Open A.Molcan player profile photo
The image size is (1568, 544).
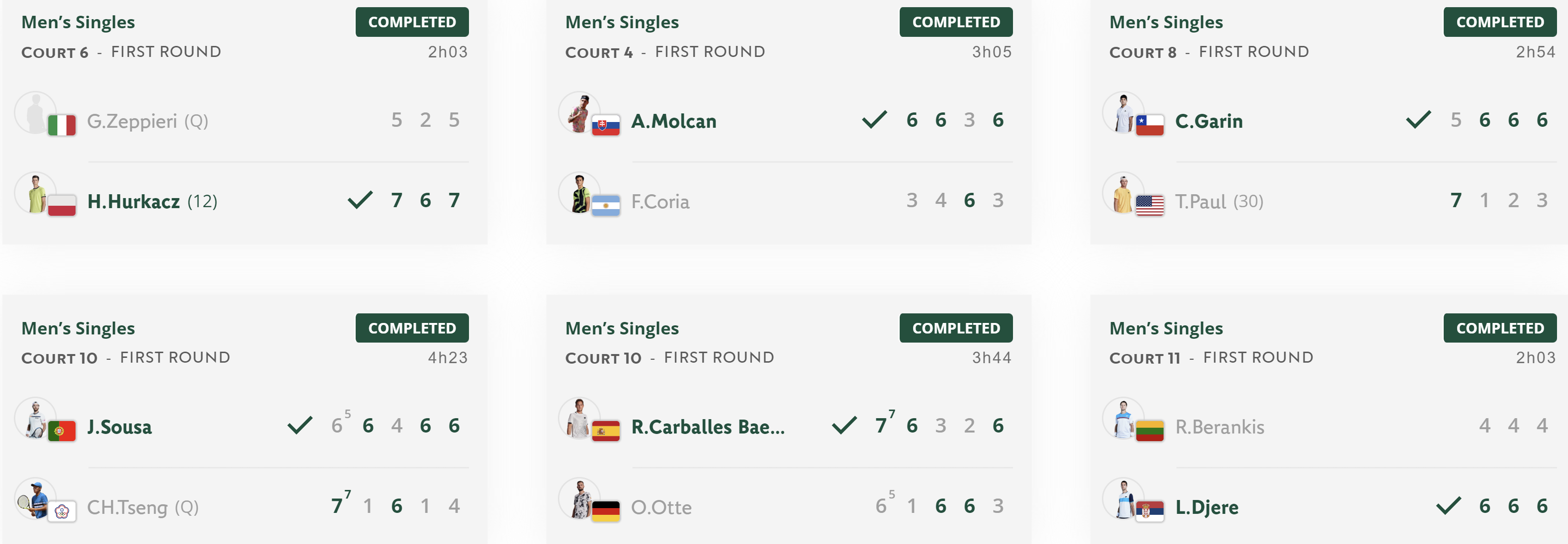tap(579, 113)
